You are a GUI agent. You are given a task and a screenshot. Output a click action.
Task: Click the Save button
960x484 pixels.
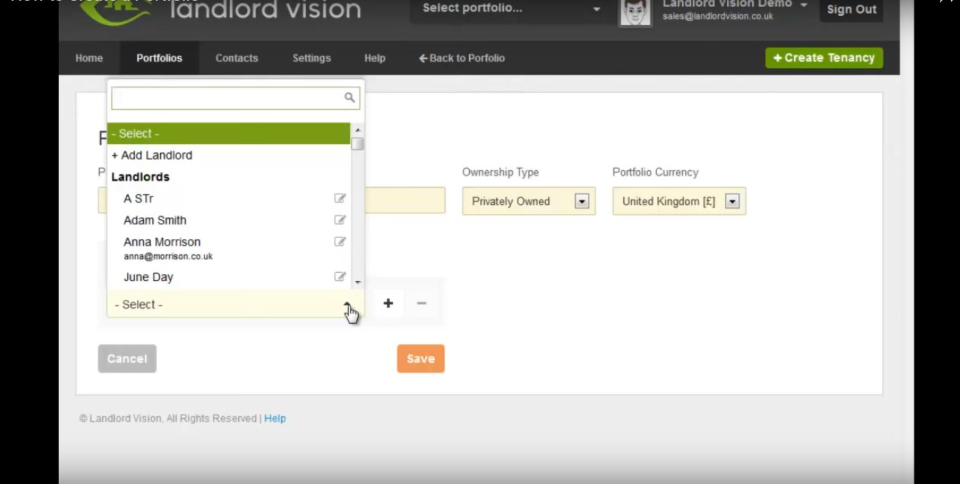421,359
